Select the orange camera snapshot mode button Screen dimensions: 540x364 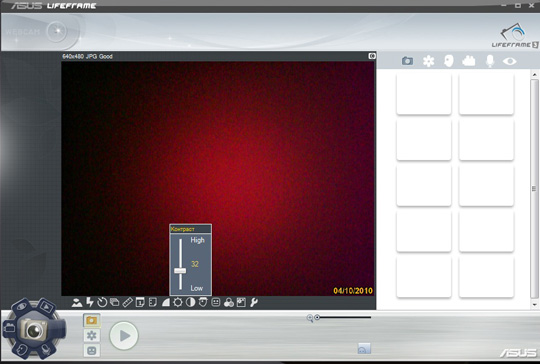(92, 320)
